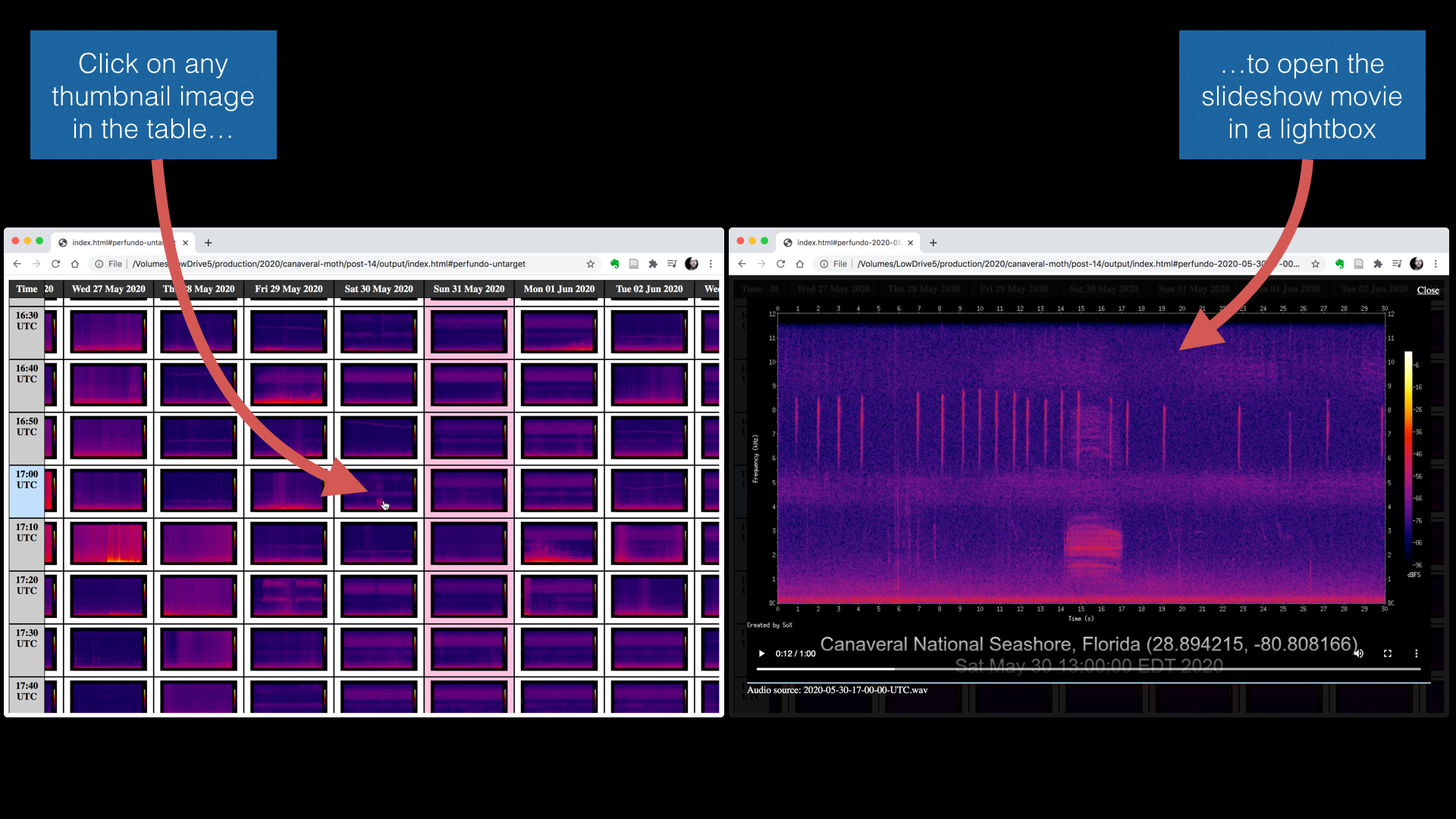Image resolution: width=1456 pixels, height=819 pixels.
Task: Open Wed 27 May 17:10 UTC thumbnail
Action: pyautogui.click(x=108, y=544)
